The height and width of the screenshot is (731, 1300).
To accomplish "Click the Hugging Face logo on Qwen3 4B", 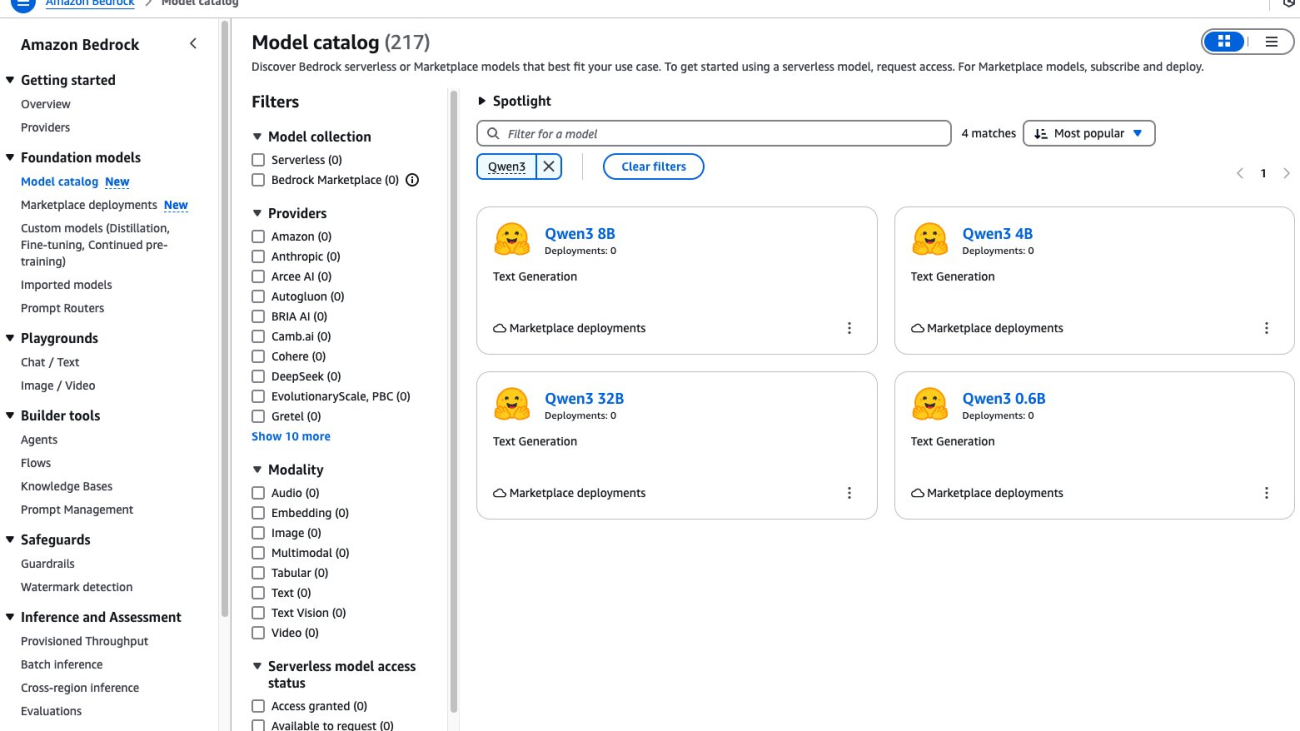I will click(930, 240).
